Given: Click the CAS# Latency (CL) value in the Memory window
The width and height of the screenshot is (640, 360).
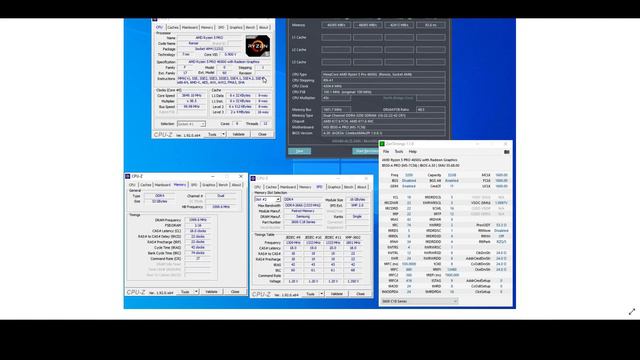Looking at the screenshot, I should (198, 231).
